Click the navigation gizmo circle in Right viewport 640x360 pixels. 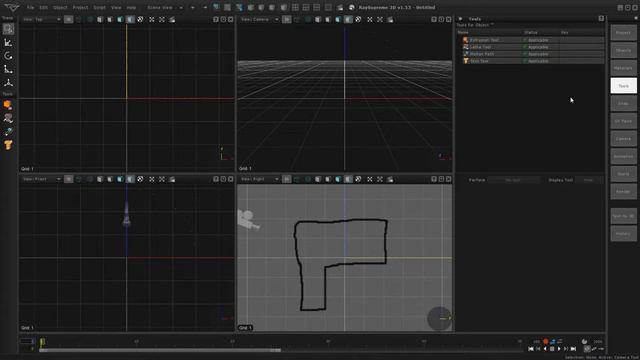[439, 318]
